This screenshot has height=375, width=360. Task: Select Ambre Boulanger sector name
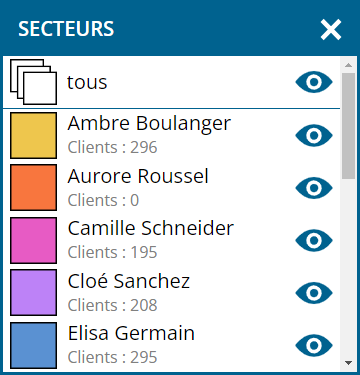(x=149, y=123)
